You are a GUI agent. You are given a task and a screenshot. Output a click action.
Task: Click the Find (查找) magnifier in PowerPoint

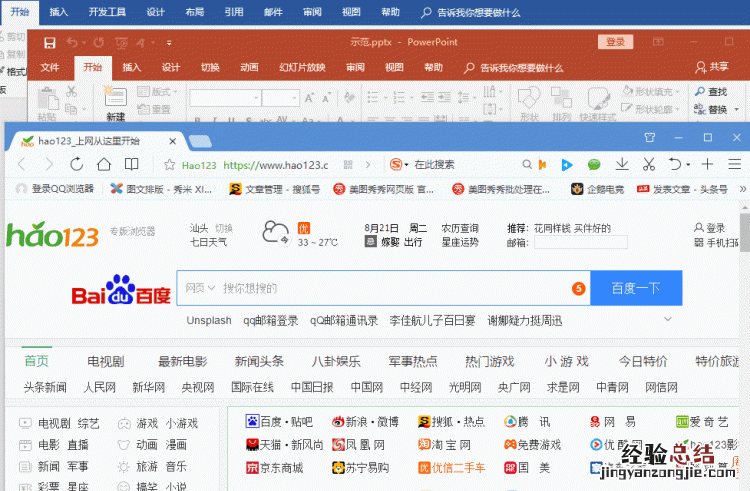(700, 91)
